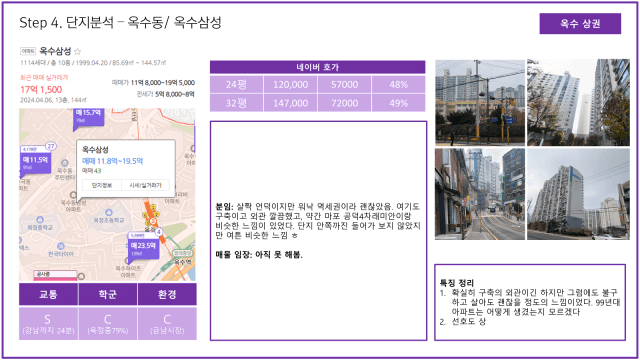This screenshot has height=360, width=640.
Task: Click the 선호도 상 list item
Action: coord(469,322)
